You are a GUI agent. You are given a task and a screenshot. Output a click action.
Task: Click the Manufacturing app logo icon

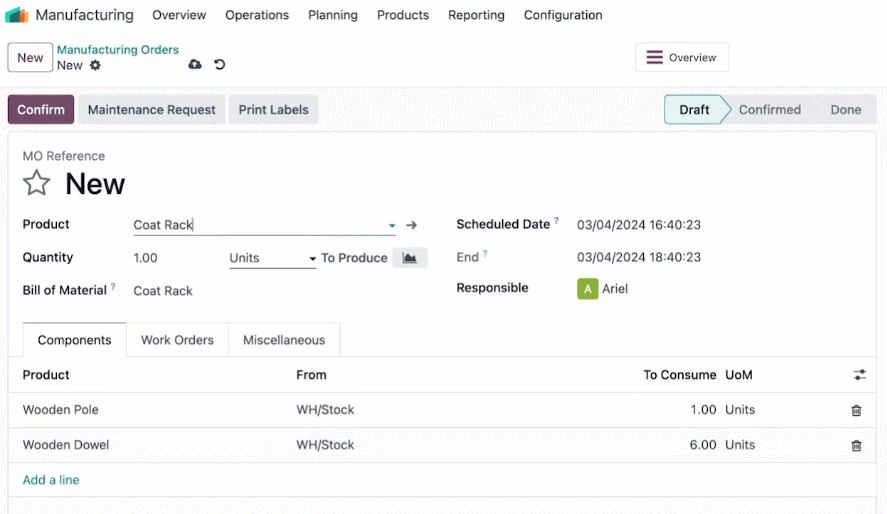(16, 15)
